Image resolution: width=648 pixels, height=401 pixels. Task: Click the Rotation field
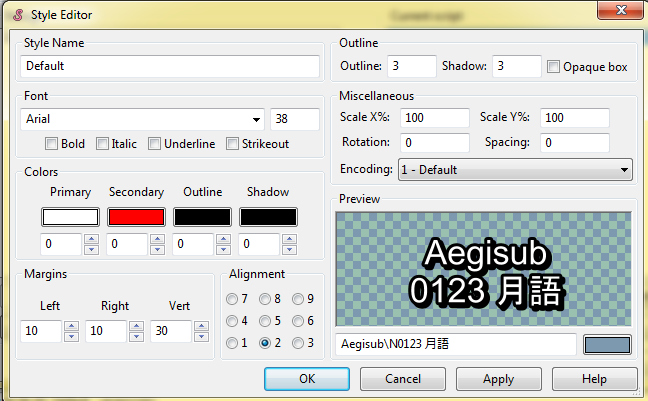435,143
